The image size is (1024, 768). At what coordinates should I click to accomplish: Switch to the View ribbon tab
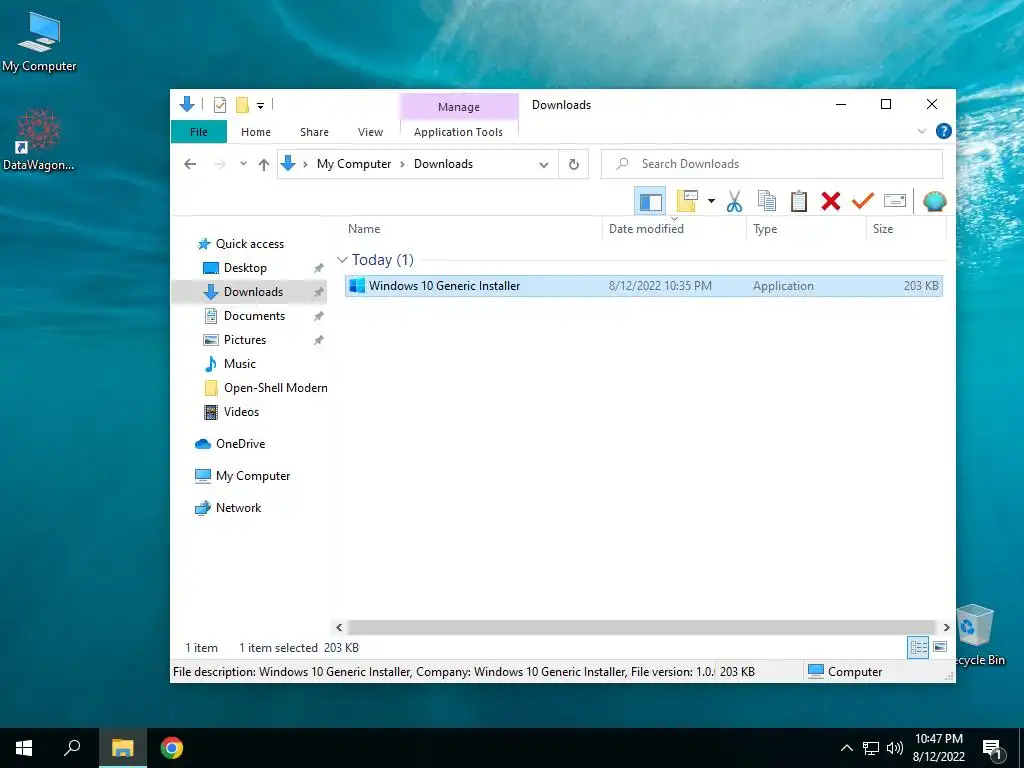pos(370,132)
